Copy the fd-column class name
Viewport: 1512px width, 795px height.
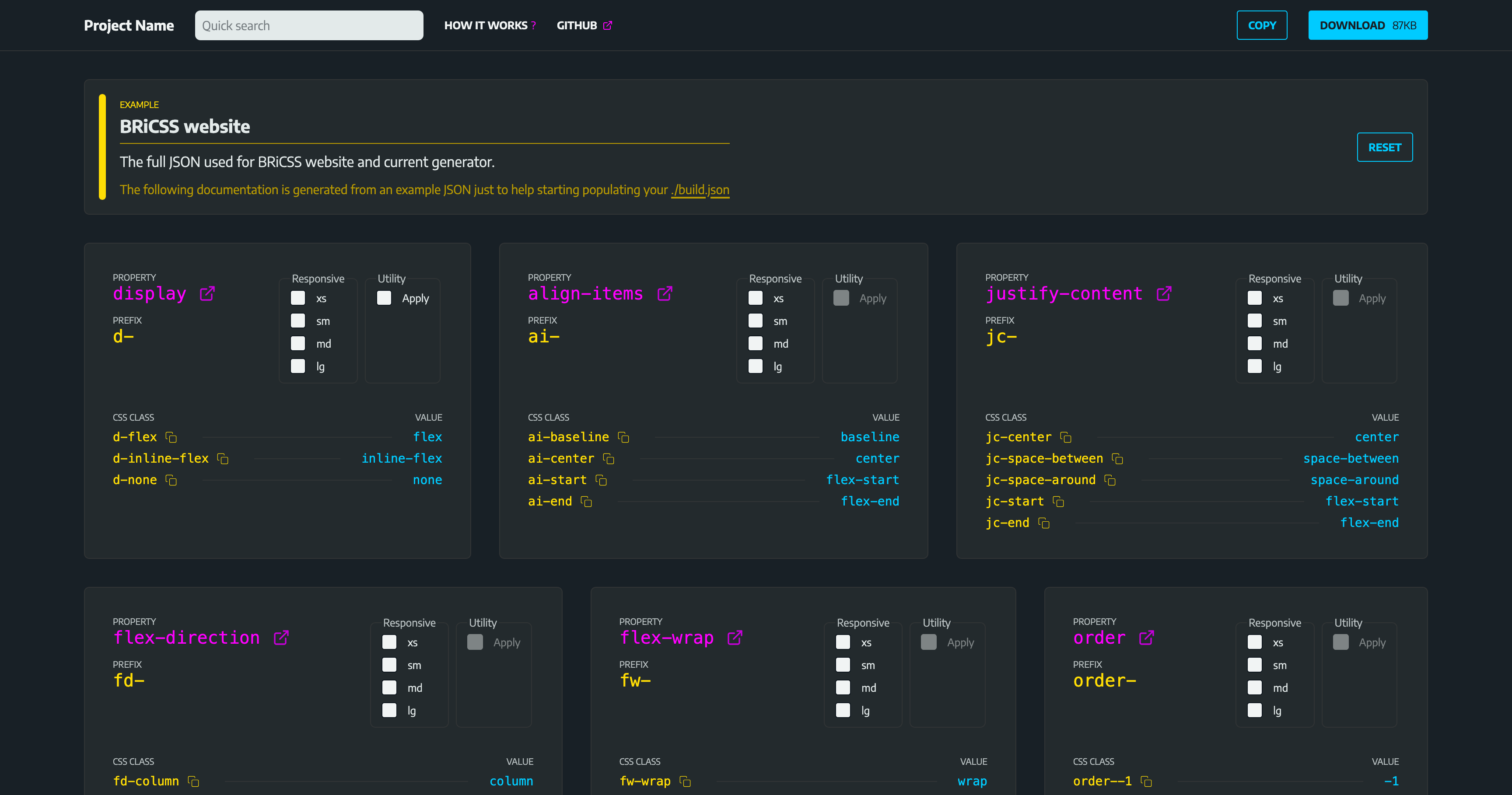pyautogui.click(x=193, y=781)
